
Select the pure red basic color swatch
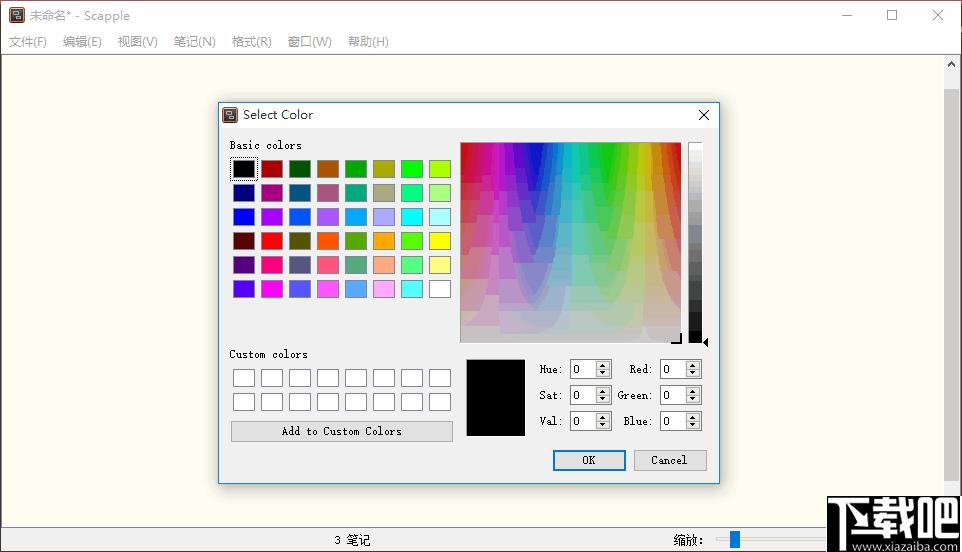point(272,241)
